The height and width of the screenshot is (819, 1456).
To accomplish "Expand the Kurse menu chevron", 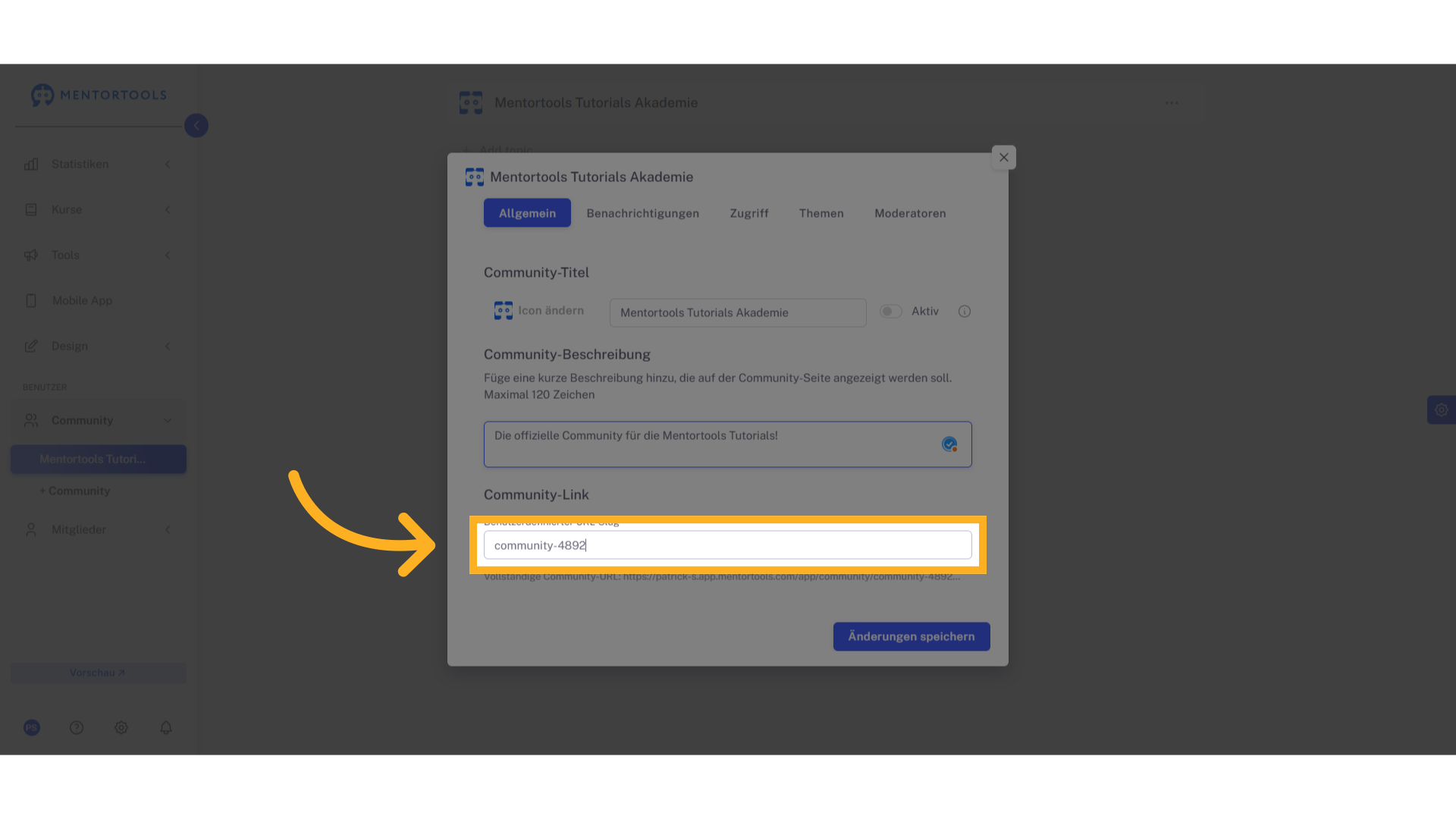I will coord(168,210).
